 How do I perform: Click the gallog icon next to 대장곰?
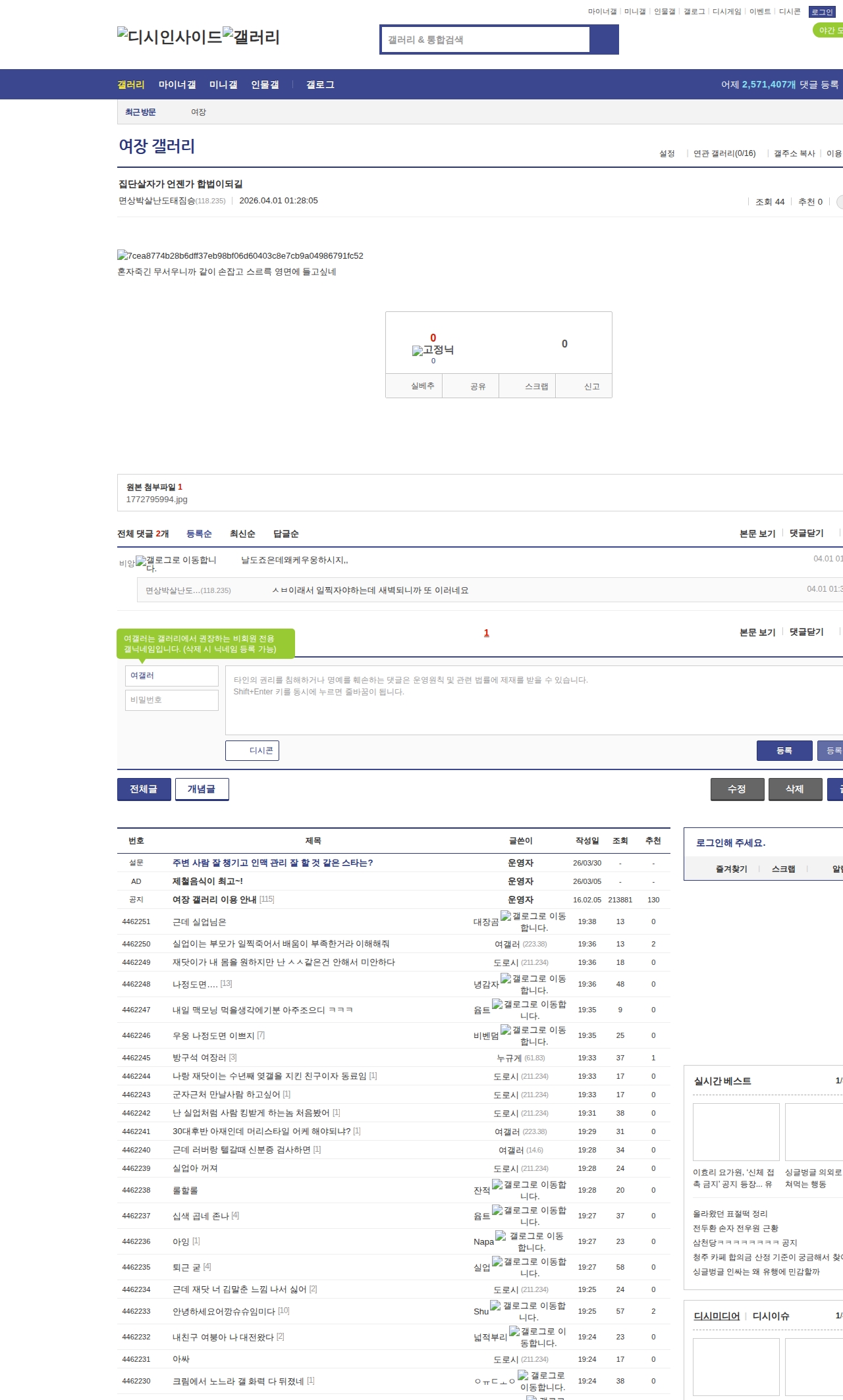506,916
